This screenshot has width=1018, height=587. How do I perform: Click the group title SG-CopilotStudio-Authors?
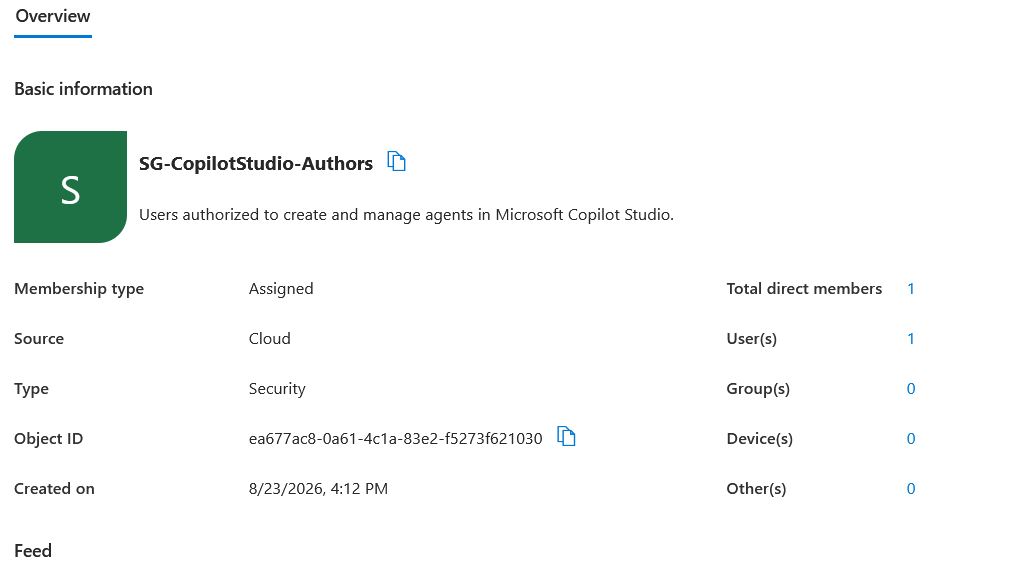pos(256,164)
